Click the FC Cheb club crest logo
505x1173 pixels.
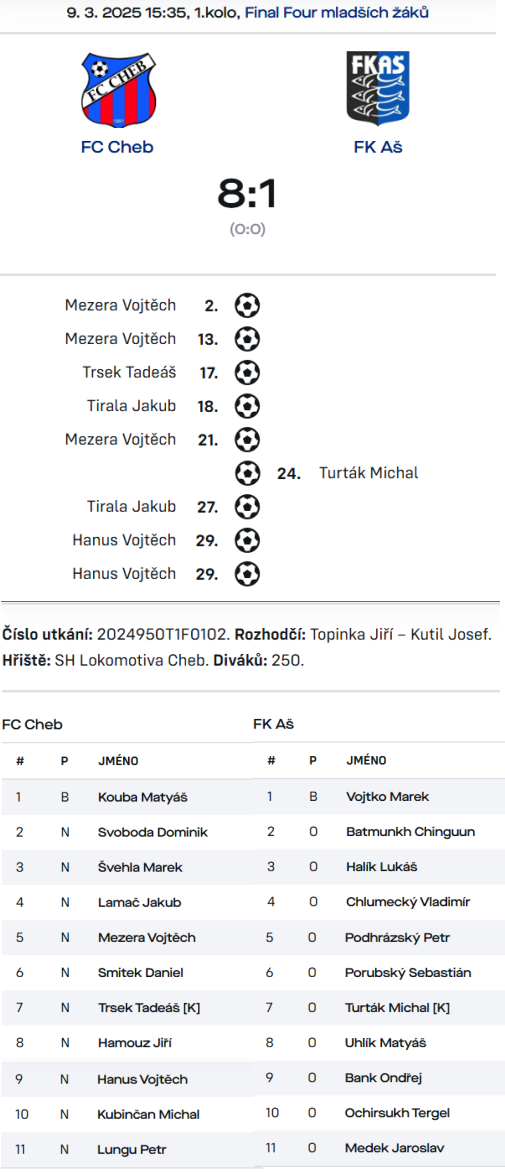tap(117, 89)
